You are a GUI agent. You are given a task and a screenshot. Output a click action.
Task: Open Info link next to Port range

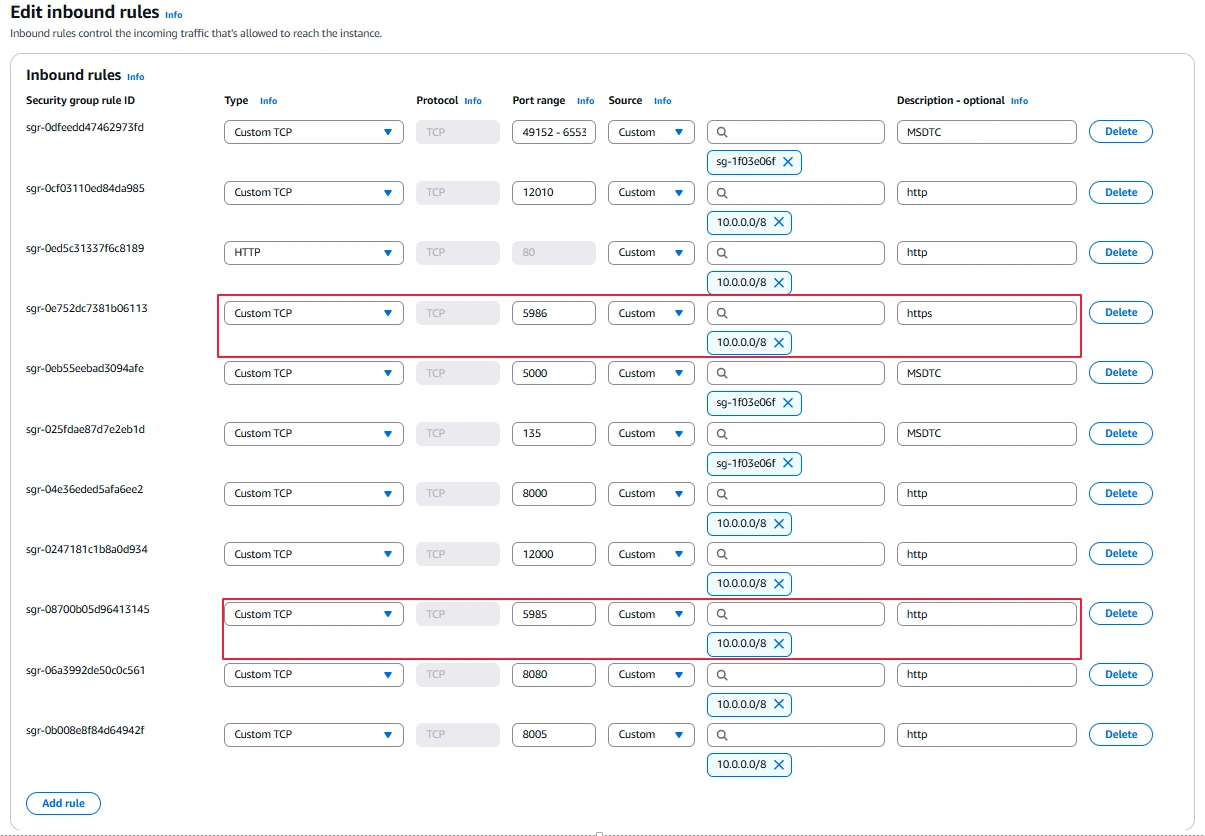(586, 101)
